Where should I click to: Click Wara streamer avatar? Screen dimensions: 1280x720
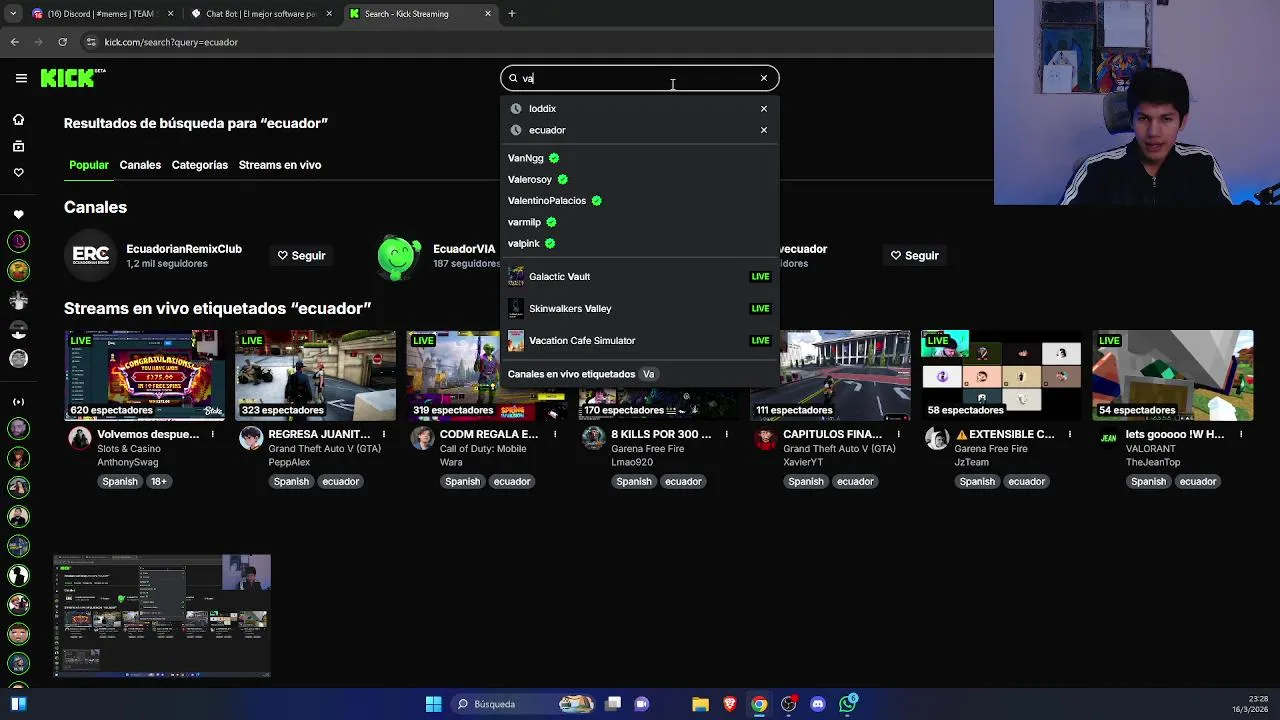point(423,438)
